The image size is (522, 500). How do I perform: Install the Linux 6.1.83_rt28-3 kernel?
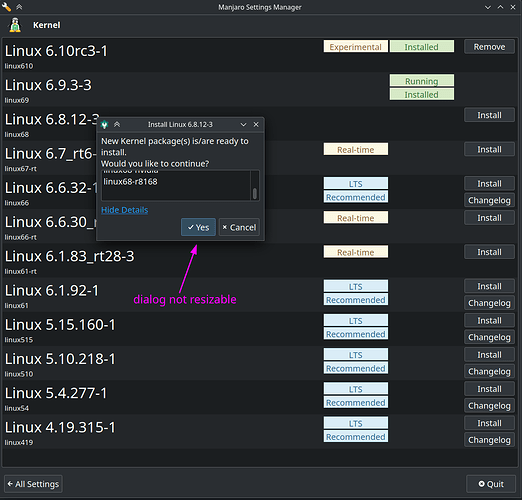489,252
